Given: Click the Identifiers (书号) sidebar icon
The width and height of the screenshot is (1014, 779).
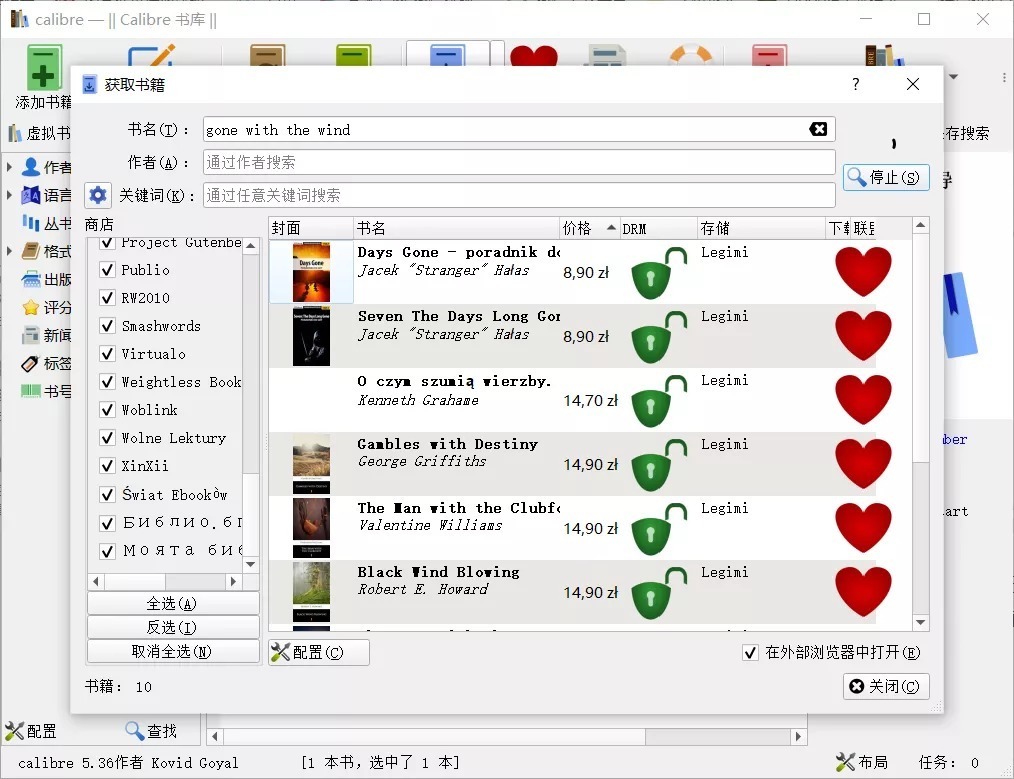Looking at the screenshot, I should (x=30, y=391).
